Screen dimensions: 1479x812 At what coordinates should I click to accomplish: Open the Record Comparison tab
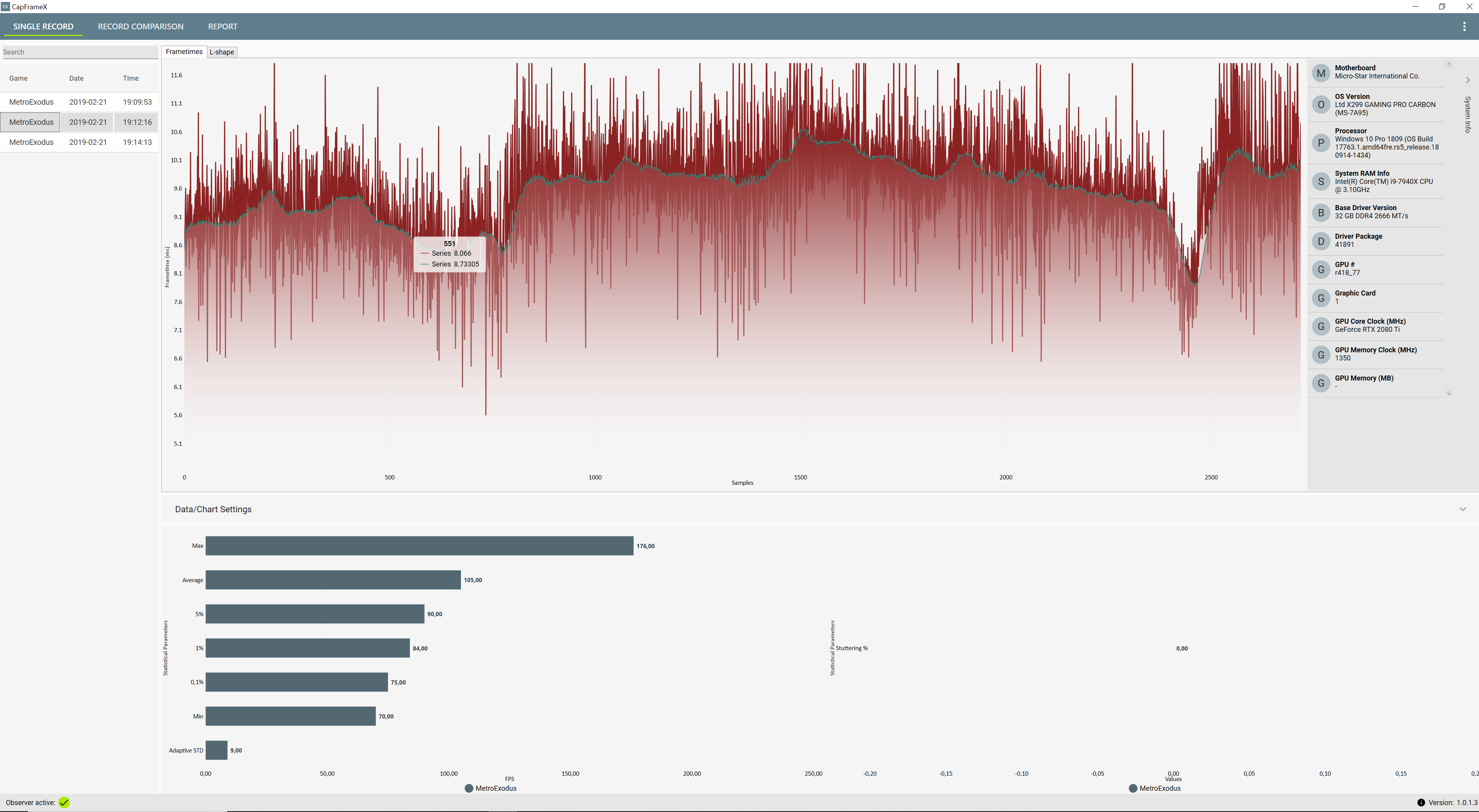(141, 26)
